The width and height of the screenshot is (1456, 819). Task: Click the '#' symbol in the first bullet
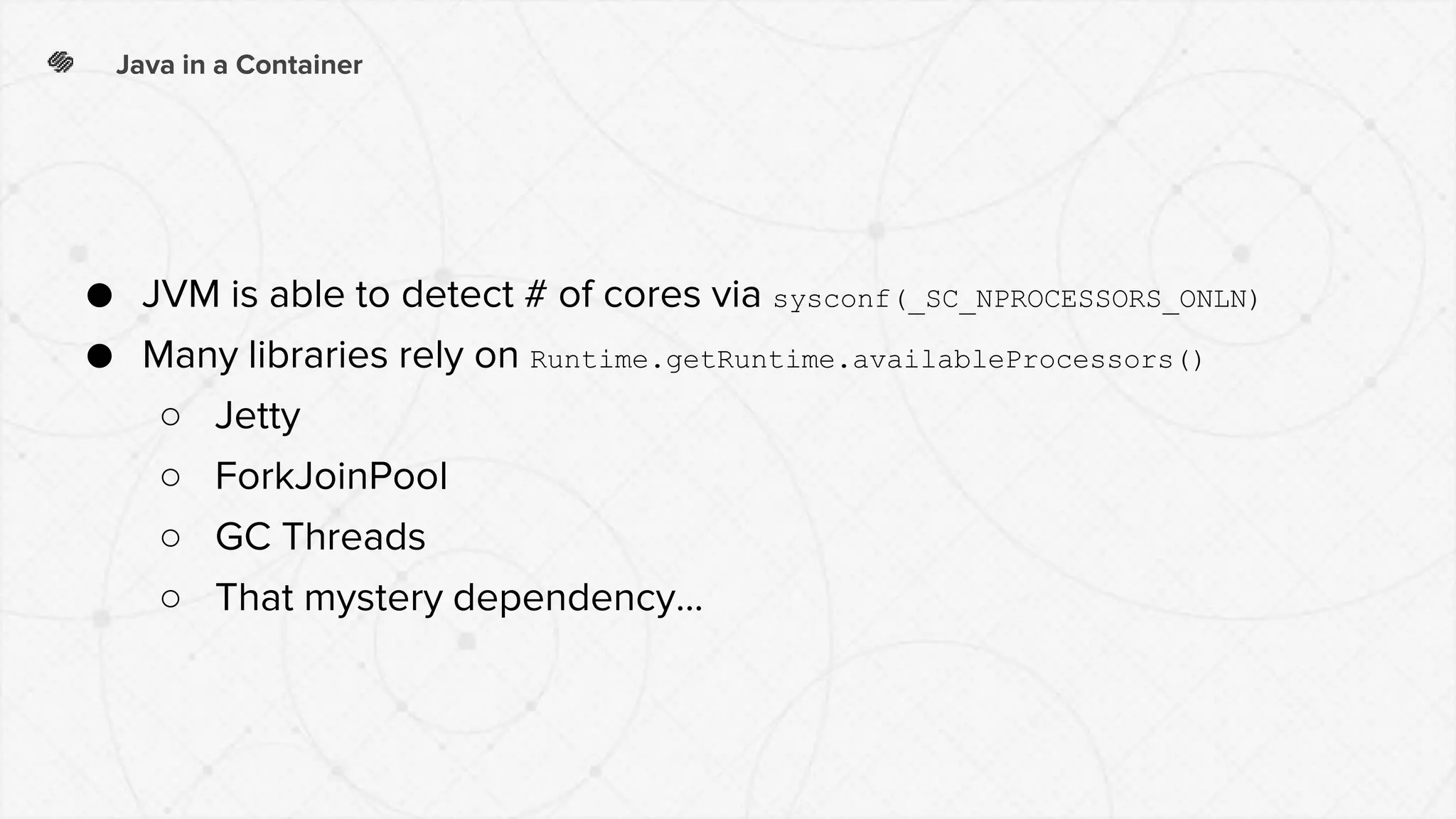tap(535, 295)
